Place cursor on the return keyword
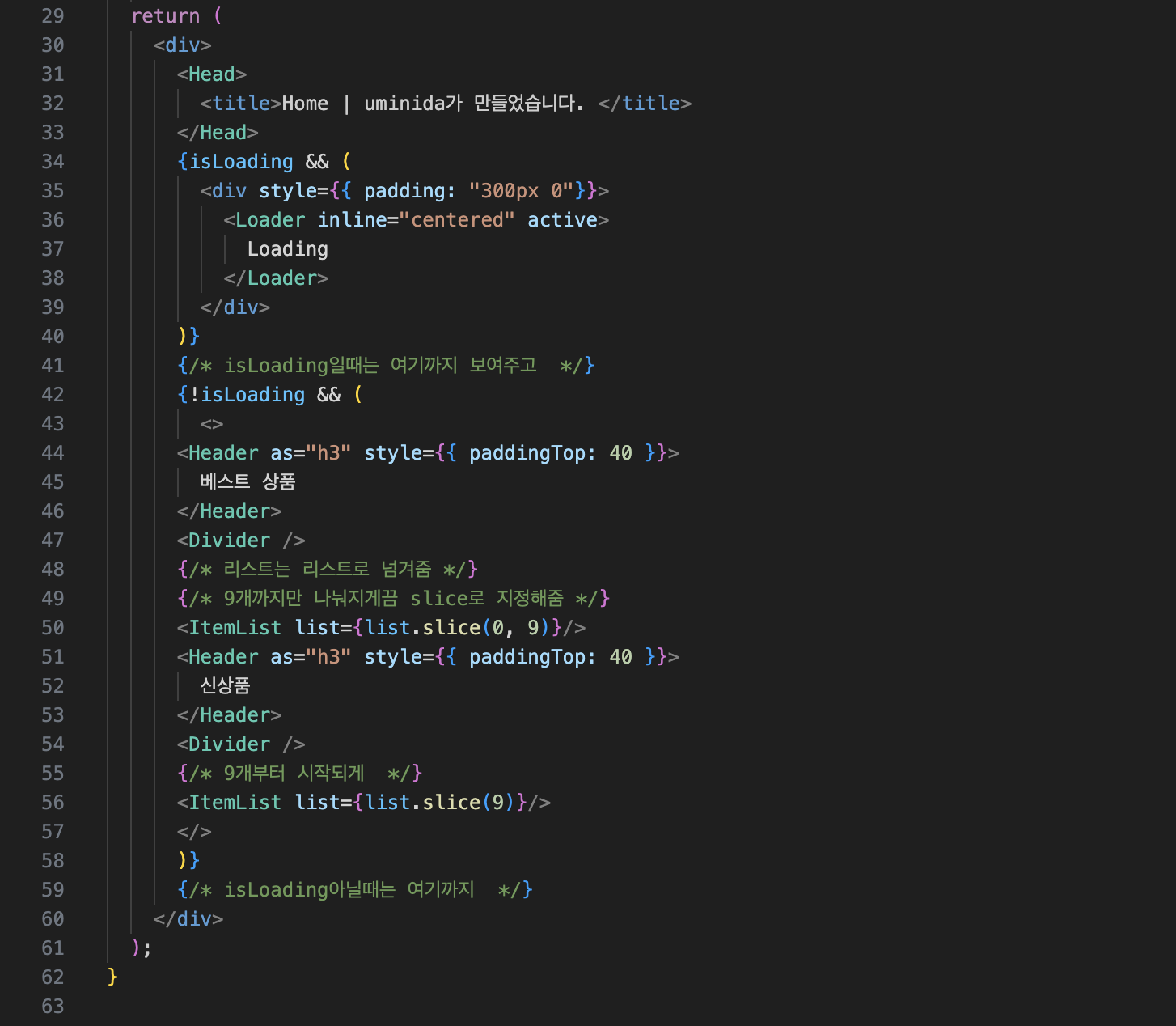Screen dimensions: 1176x1026 pos(165,16)
